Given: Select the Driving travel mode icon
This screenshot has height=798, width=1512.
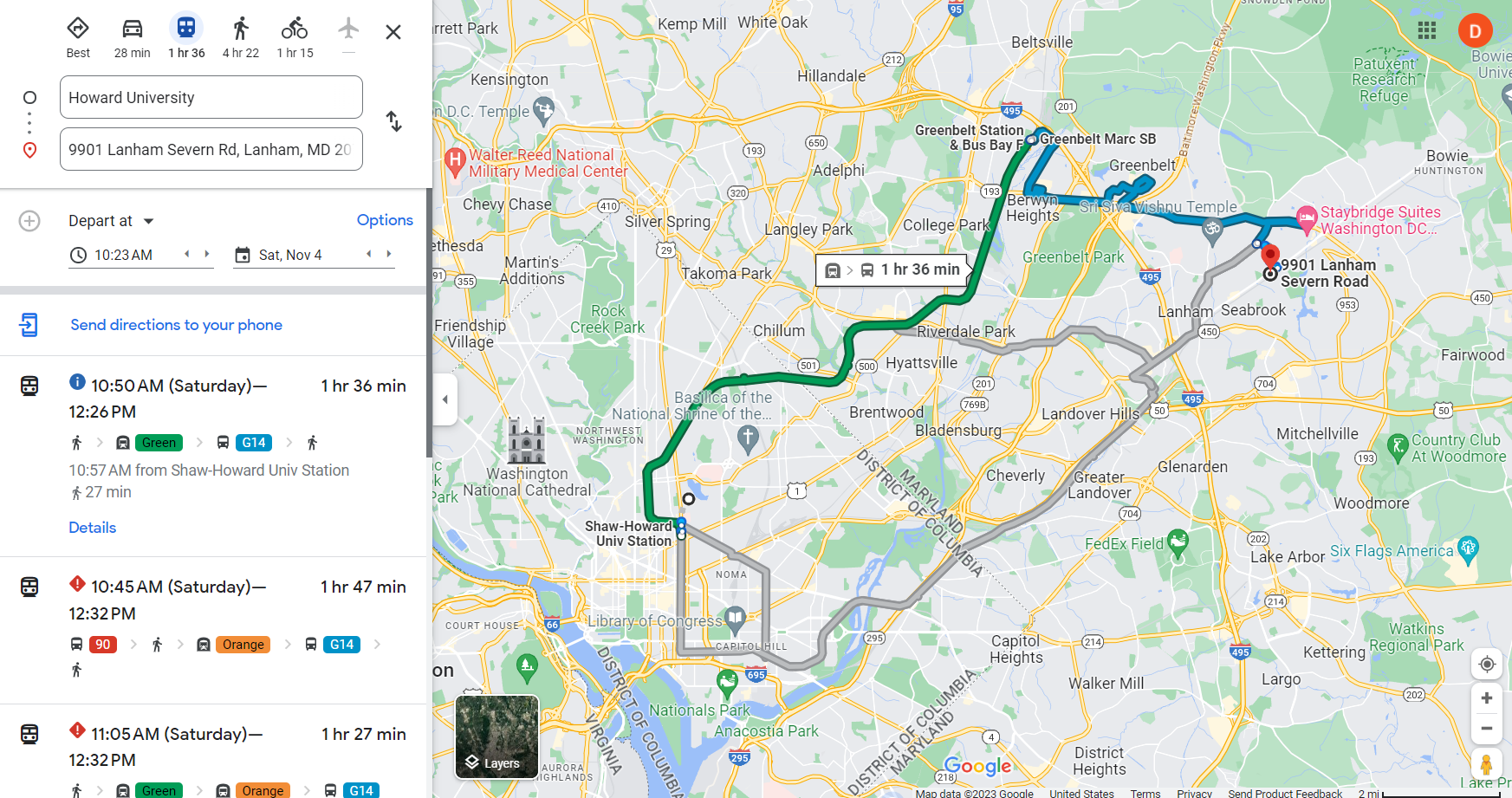Looking at the screenshot, I should coord(132,29).
